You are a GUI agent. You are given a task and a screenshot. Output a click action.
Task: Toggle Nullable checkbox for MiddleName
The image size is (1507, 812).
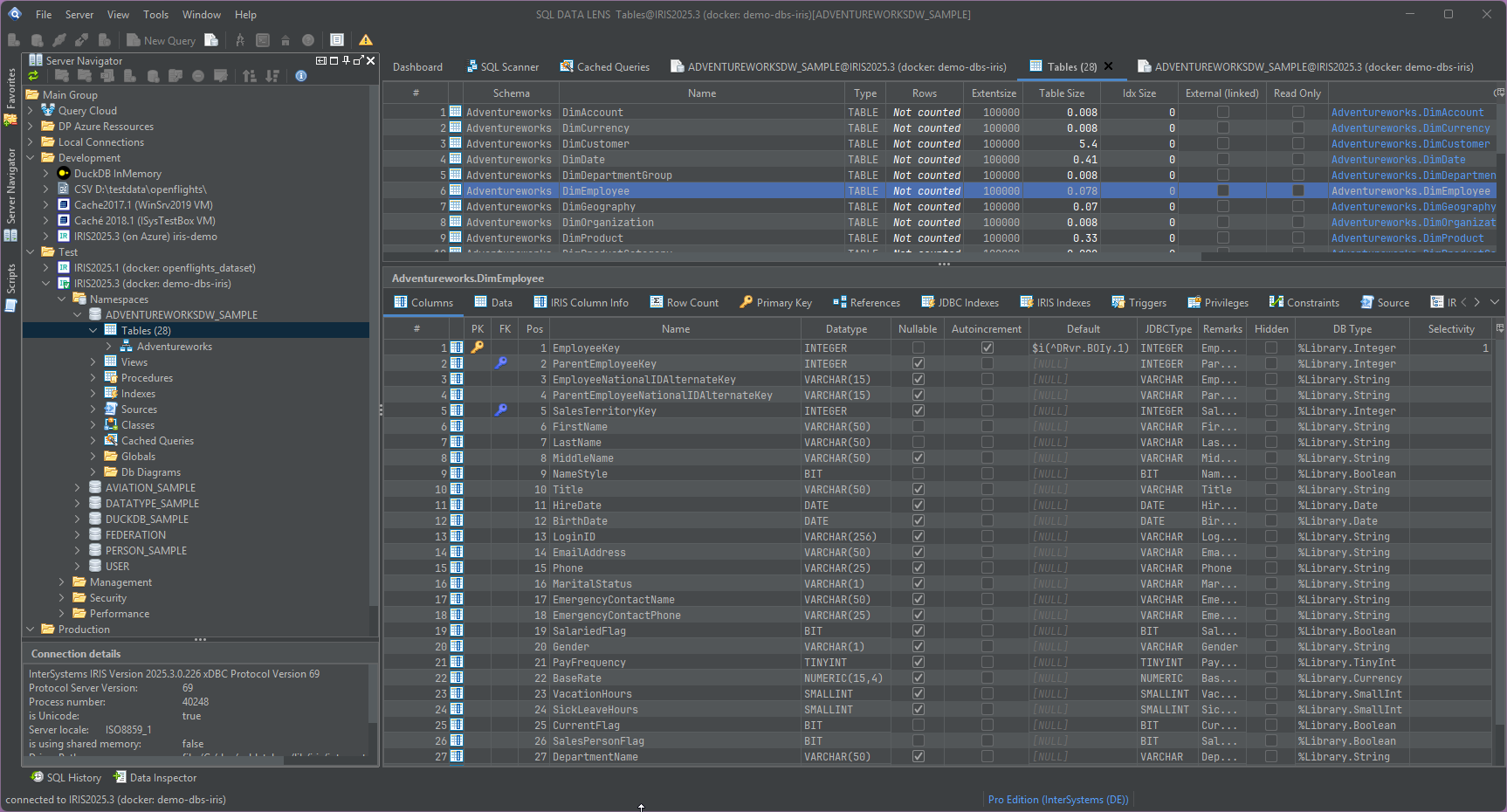[x=919, y=458]
